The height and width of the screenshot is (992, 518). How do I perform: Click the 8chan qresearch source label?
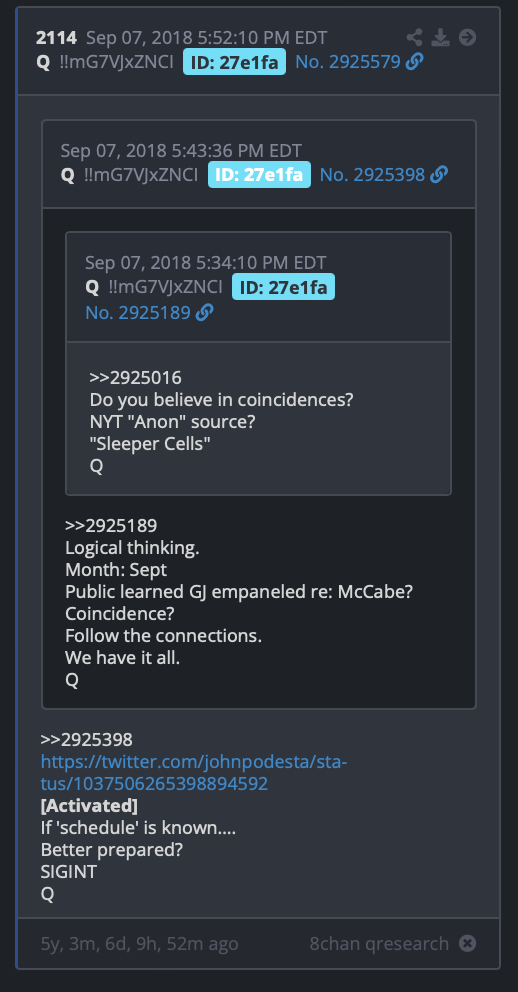(379, 943)
